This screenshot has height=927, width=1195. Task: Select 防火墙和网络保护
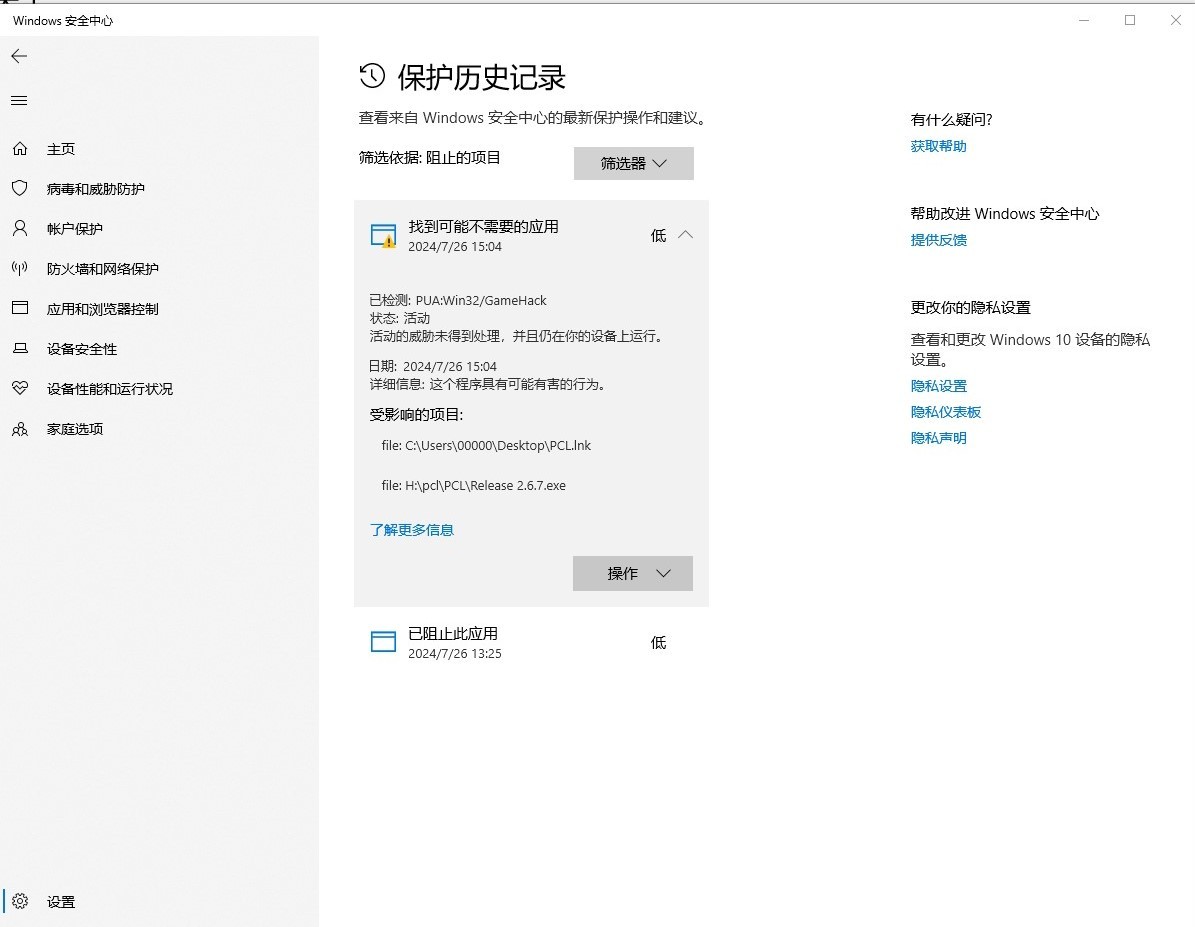tap(103, 268)
